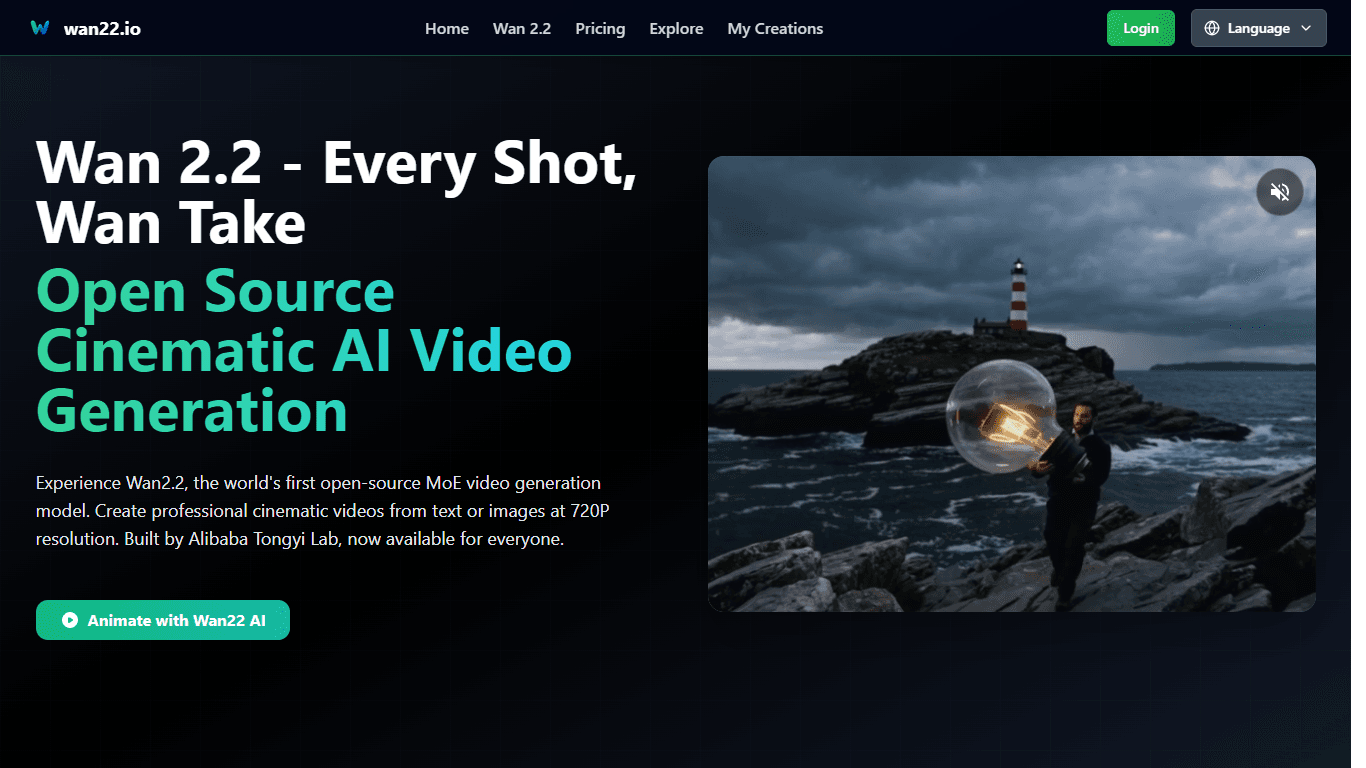Open the Wan 2.2 nav item
This screenshot has width=1366, height=768.
[522, 29]
